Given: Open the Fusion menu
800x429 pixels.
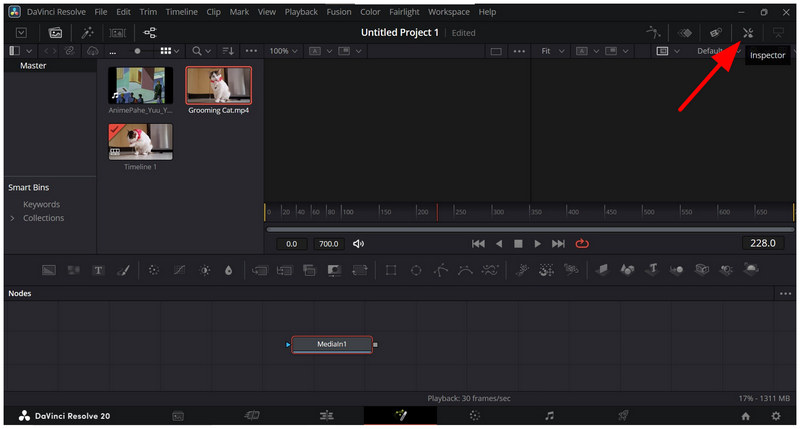Looking at the screenshot, I should click(x=339, y=12).
